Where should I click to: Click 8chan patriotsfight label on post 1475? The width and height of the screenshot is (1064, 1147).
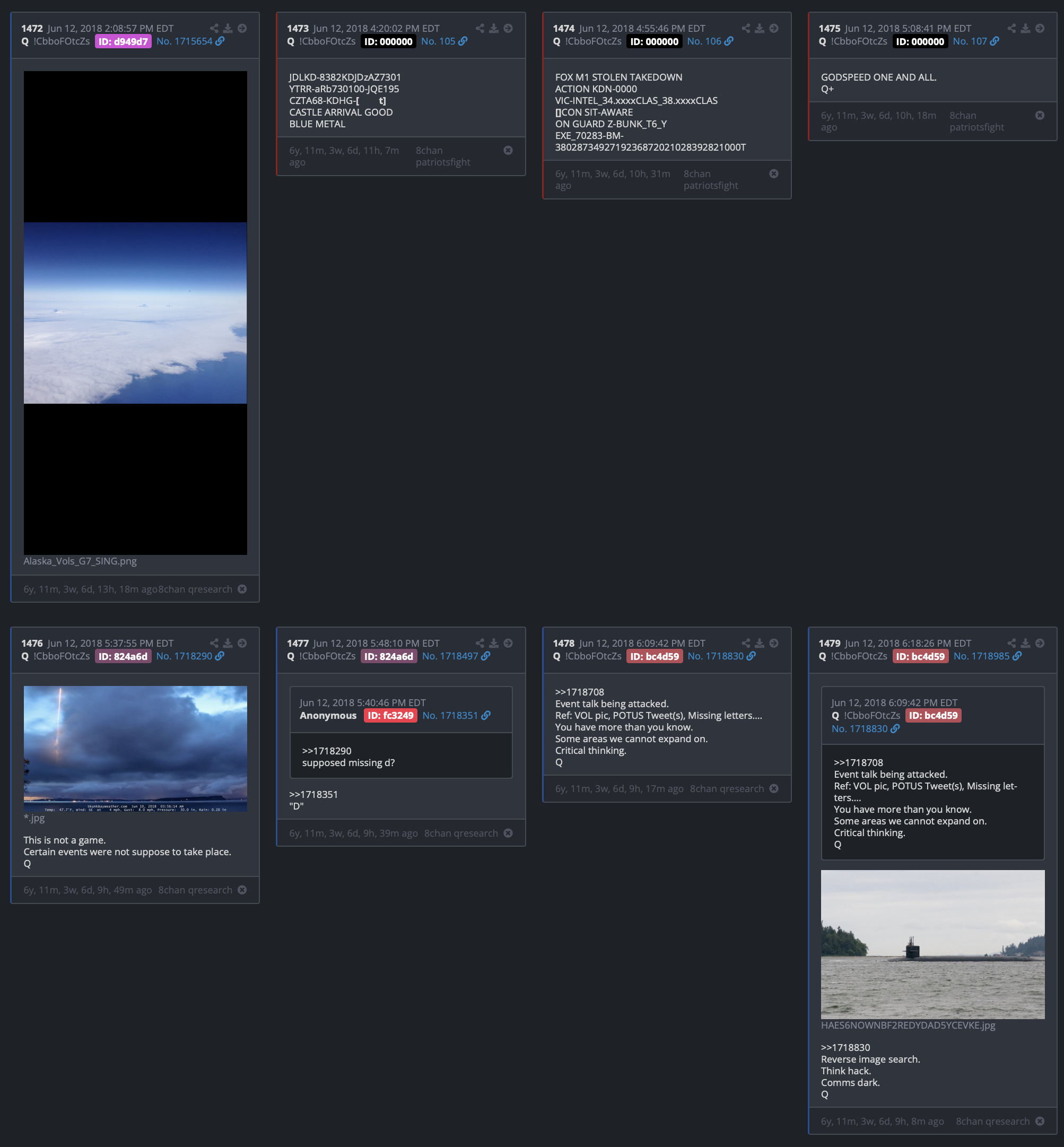point(976,121)
